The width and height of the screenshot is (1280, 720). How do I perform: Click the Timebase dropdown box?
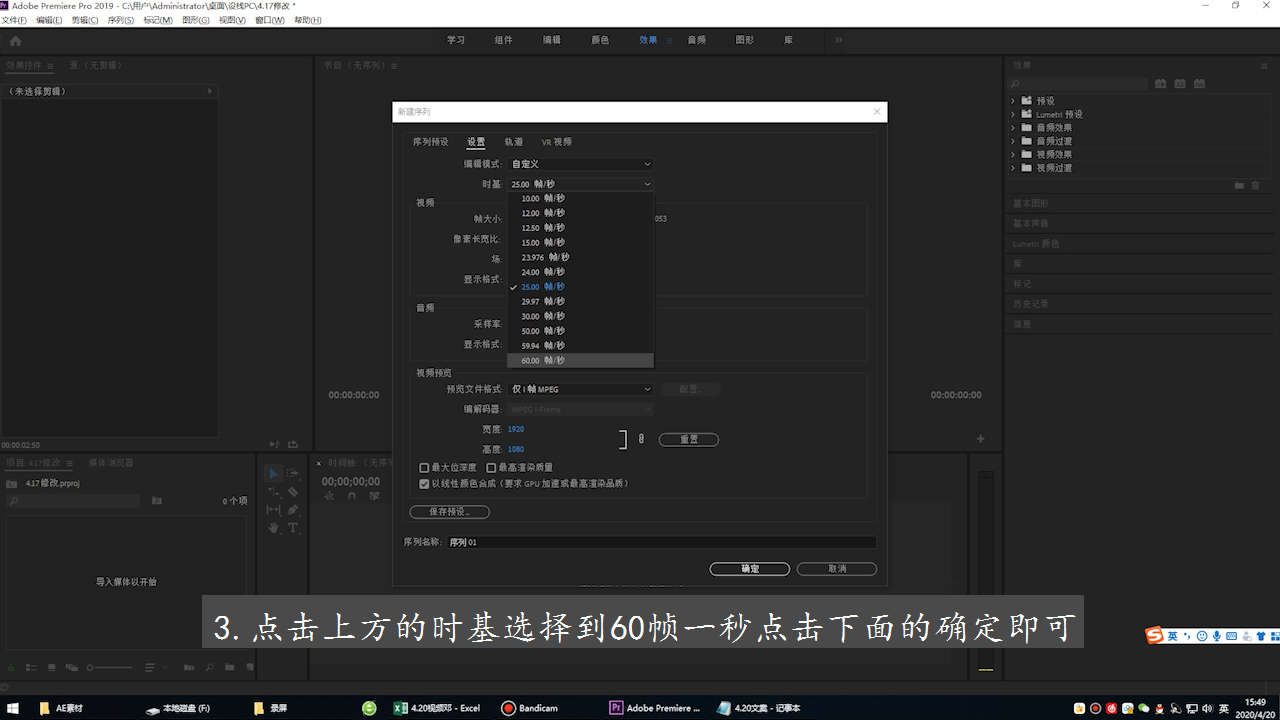(581, 184)
